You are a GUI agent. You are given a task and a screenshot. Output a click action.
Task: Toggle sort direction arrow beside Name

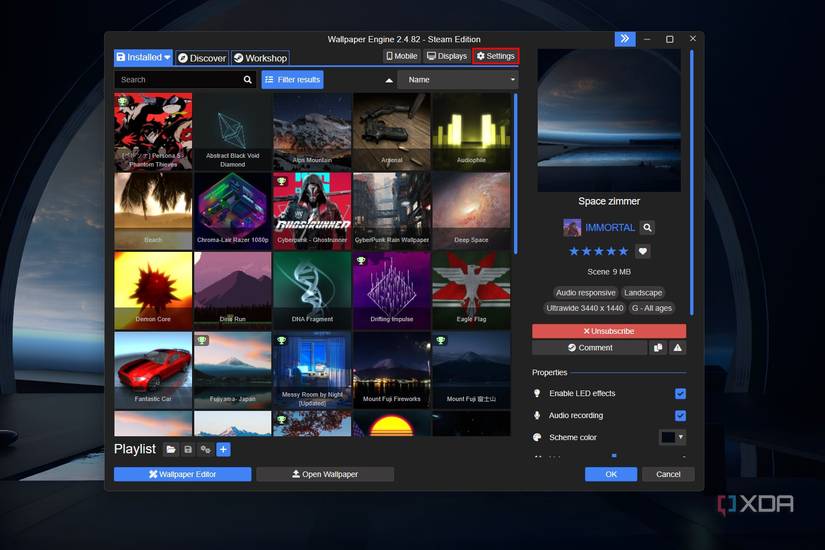coord(389,80)
